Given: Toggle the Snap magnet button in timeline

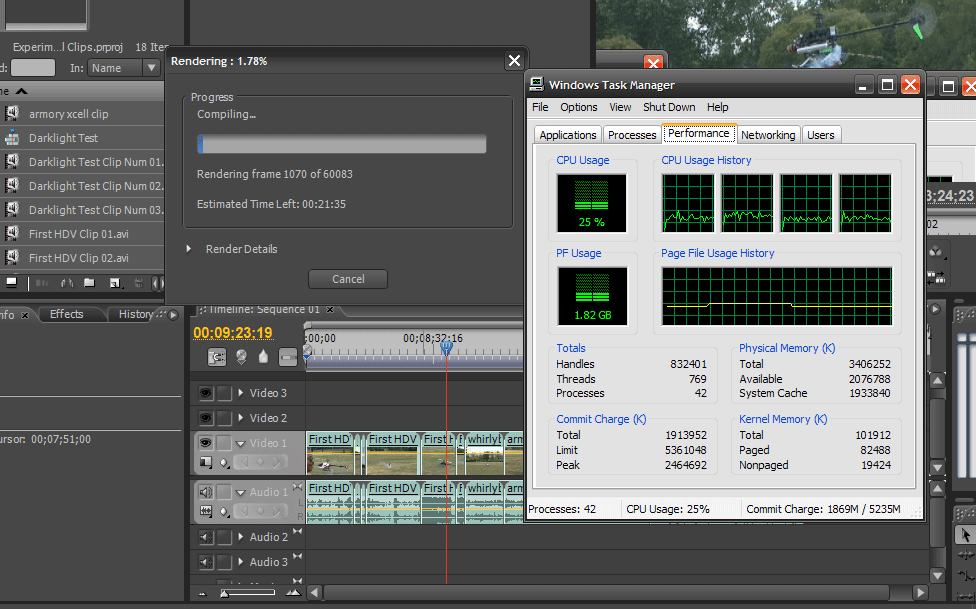Looking at the screenshot, I should point(217,357).
